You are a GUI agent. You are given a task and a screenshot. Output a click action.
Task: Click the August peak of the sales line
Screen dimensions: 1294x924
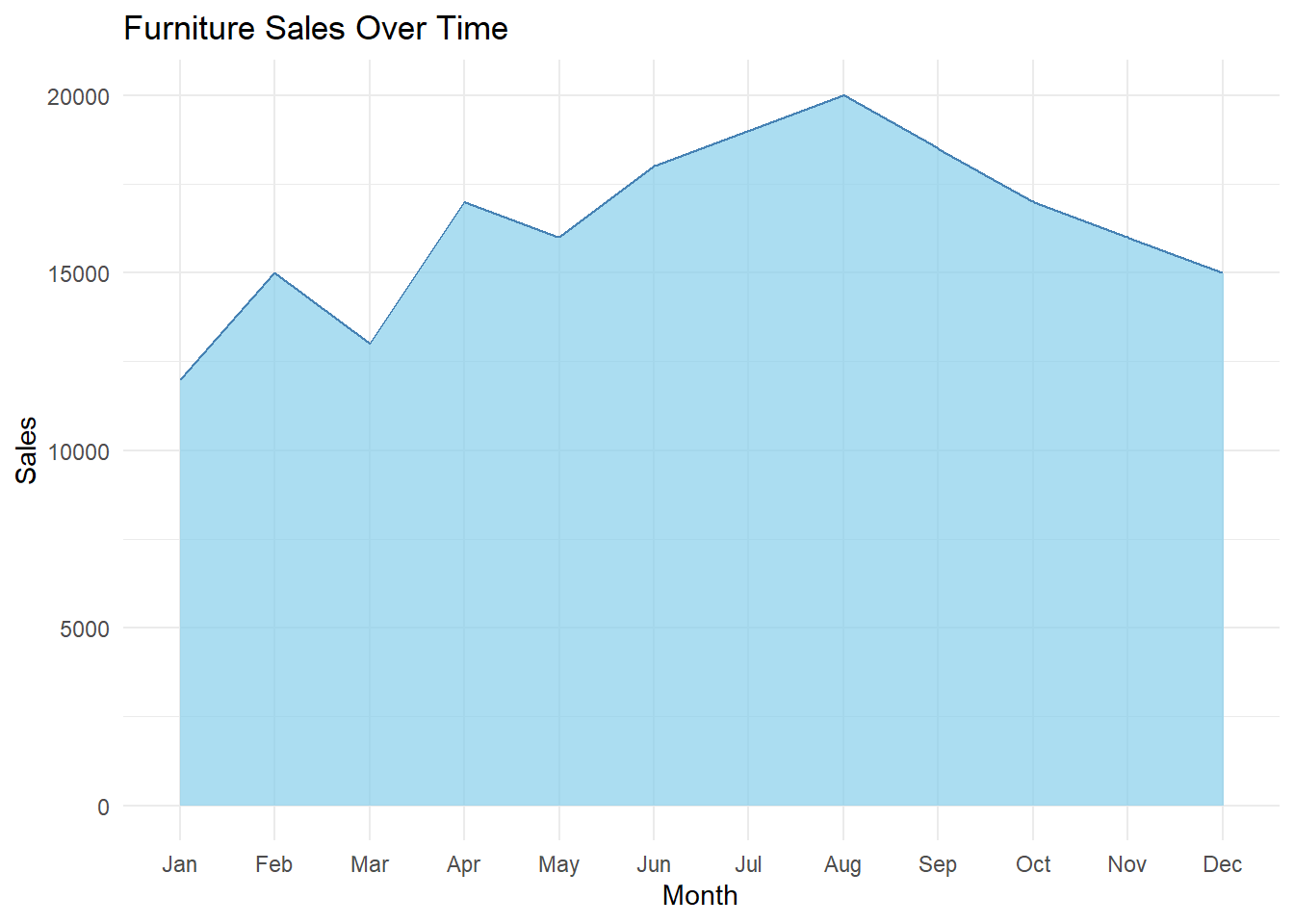[843, 95]
